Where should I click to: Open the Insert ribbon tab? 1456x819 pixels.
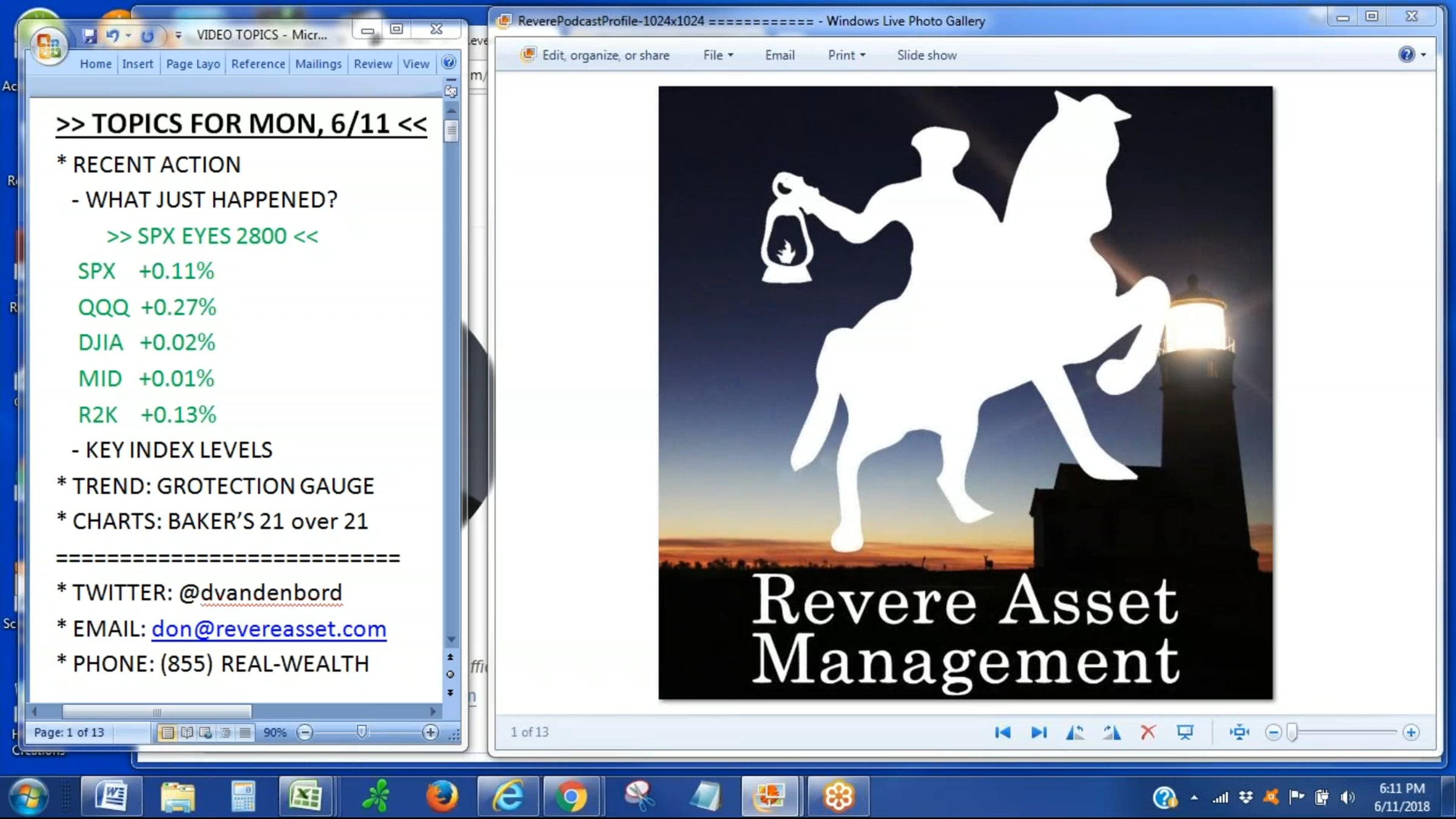[x=137, y=64]
